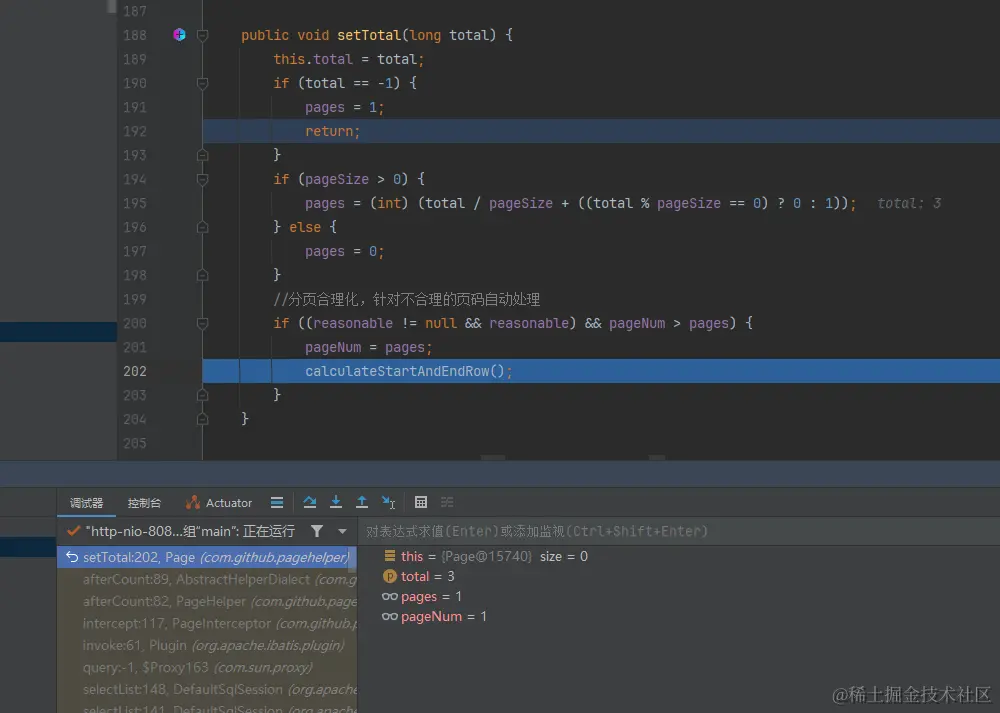1000x713 pixels.
Task: Click the Run to Cursor icon
Action: [388, 503]
